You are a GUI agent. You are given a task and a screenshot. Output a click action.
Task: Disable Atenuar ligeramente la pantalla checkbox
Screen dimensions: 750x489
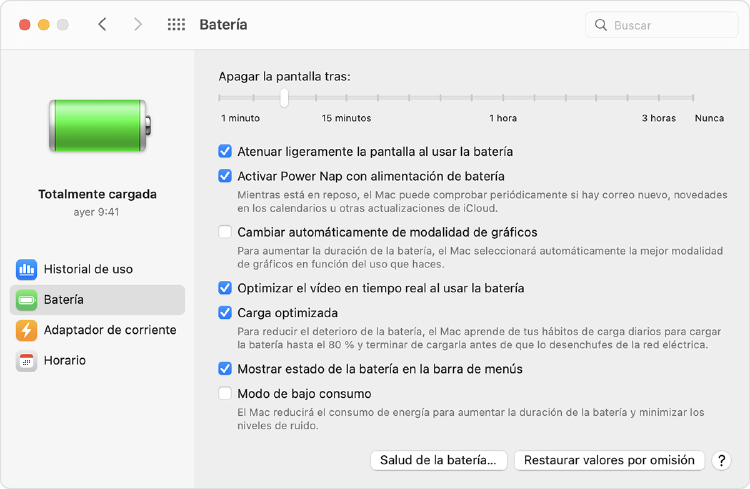[225, 152]
